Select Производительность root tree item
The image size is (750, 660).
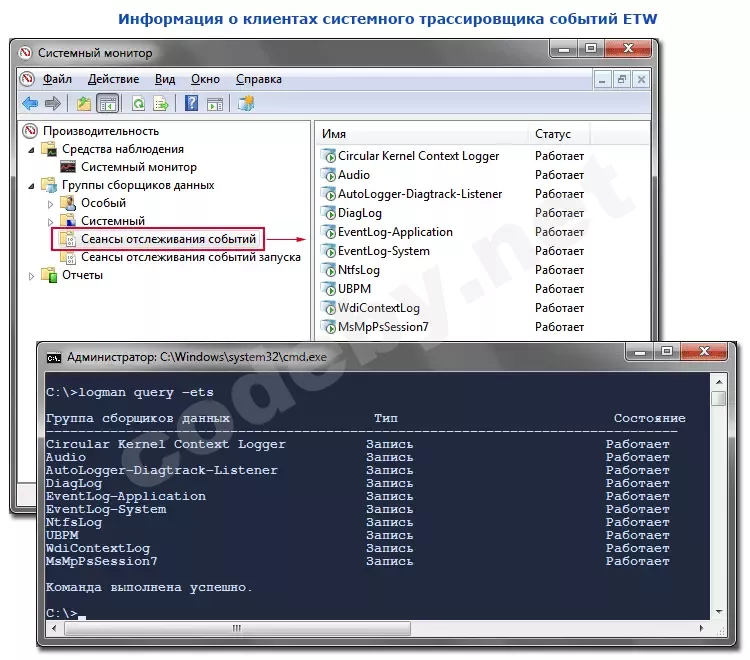[x=100, y=131]
